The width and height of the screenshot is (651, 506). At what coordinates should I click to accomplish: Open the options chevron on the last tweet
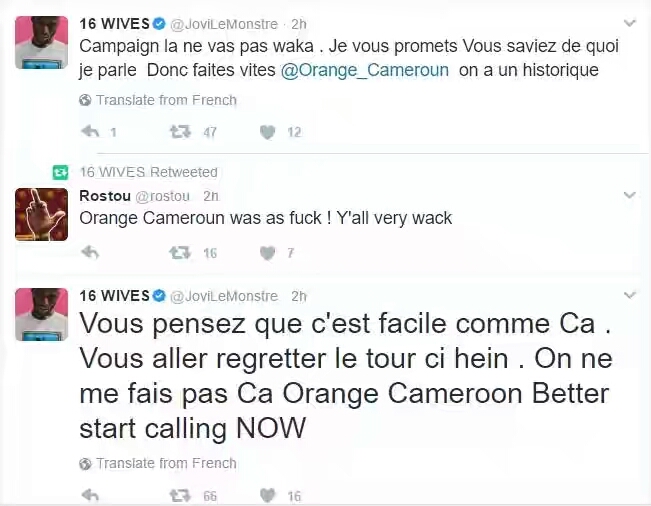click(x=629, y=296)
